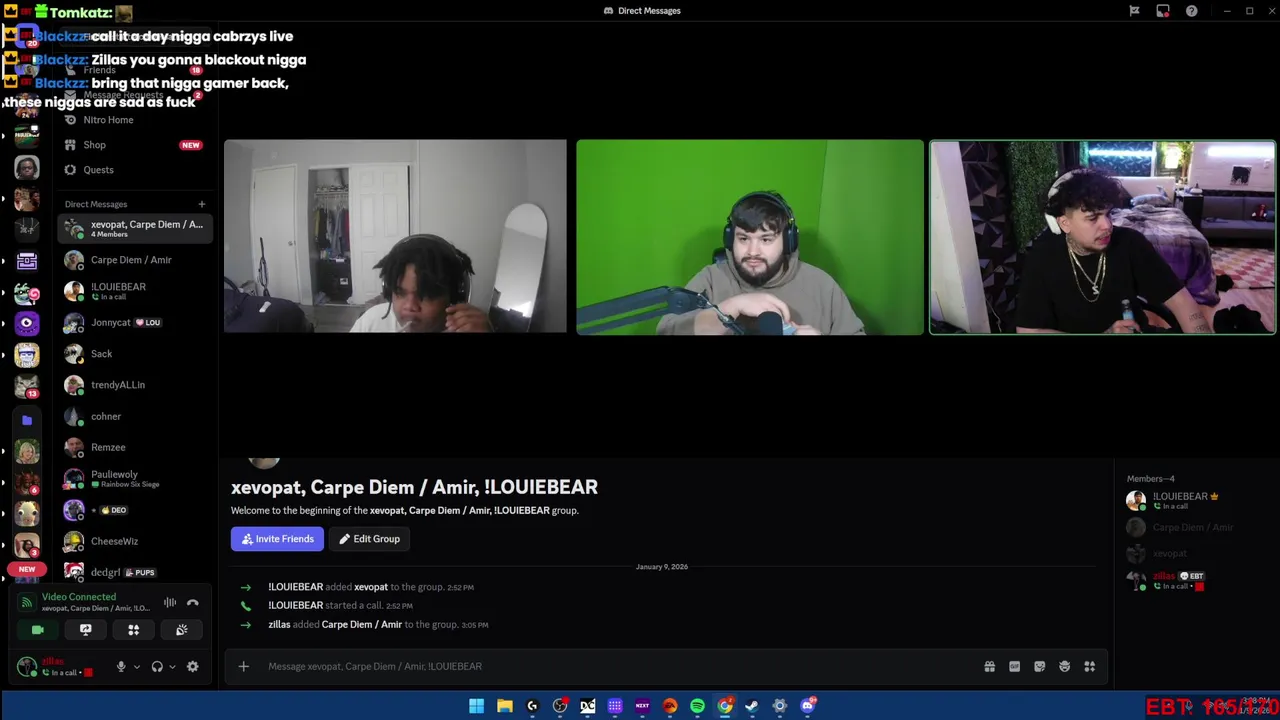Open DM with Sack
Viewport: 1280px width, 720px height.
pyautogui.click(x=135, y=354)
